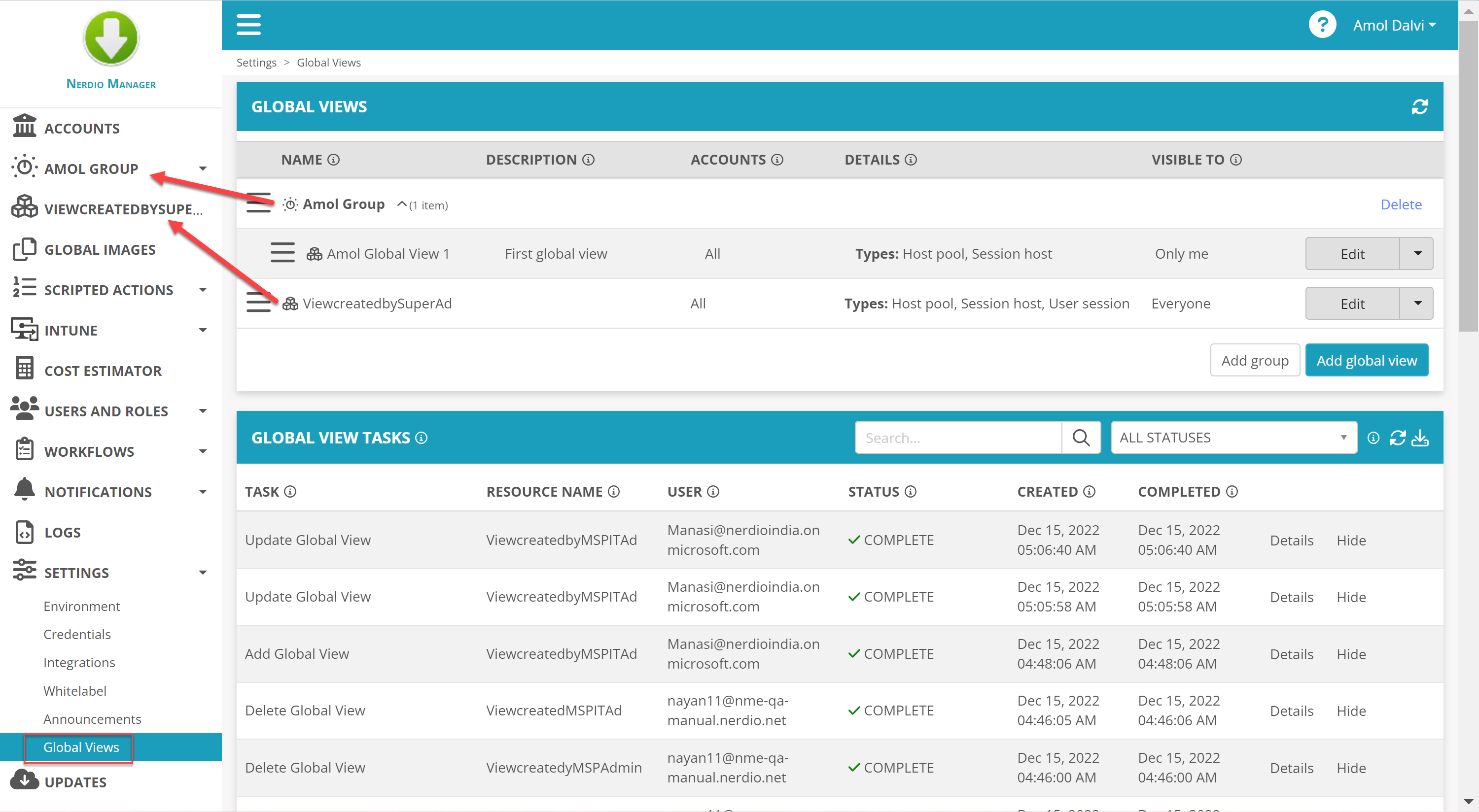The height and width of the screenshot is (812, 1479).
Task: Click info icon next to VISIBLE TO
Action: pyautogui.click(x=1236, y=160)
